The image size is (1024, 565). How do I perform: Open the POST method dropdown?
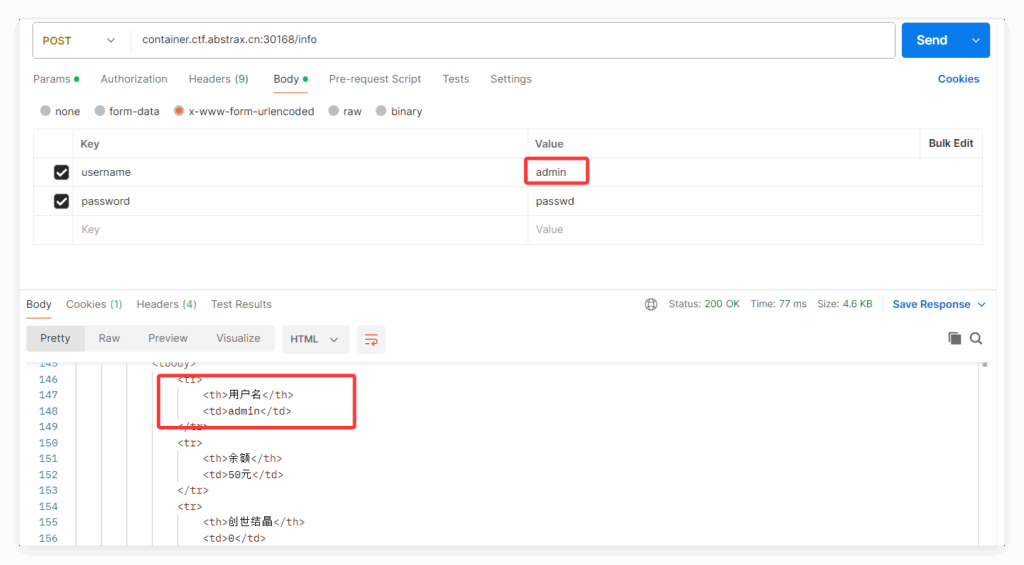[x=80, y=40]
